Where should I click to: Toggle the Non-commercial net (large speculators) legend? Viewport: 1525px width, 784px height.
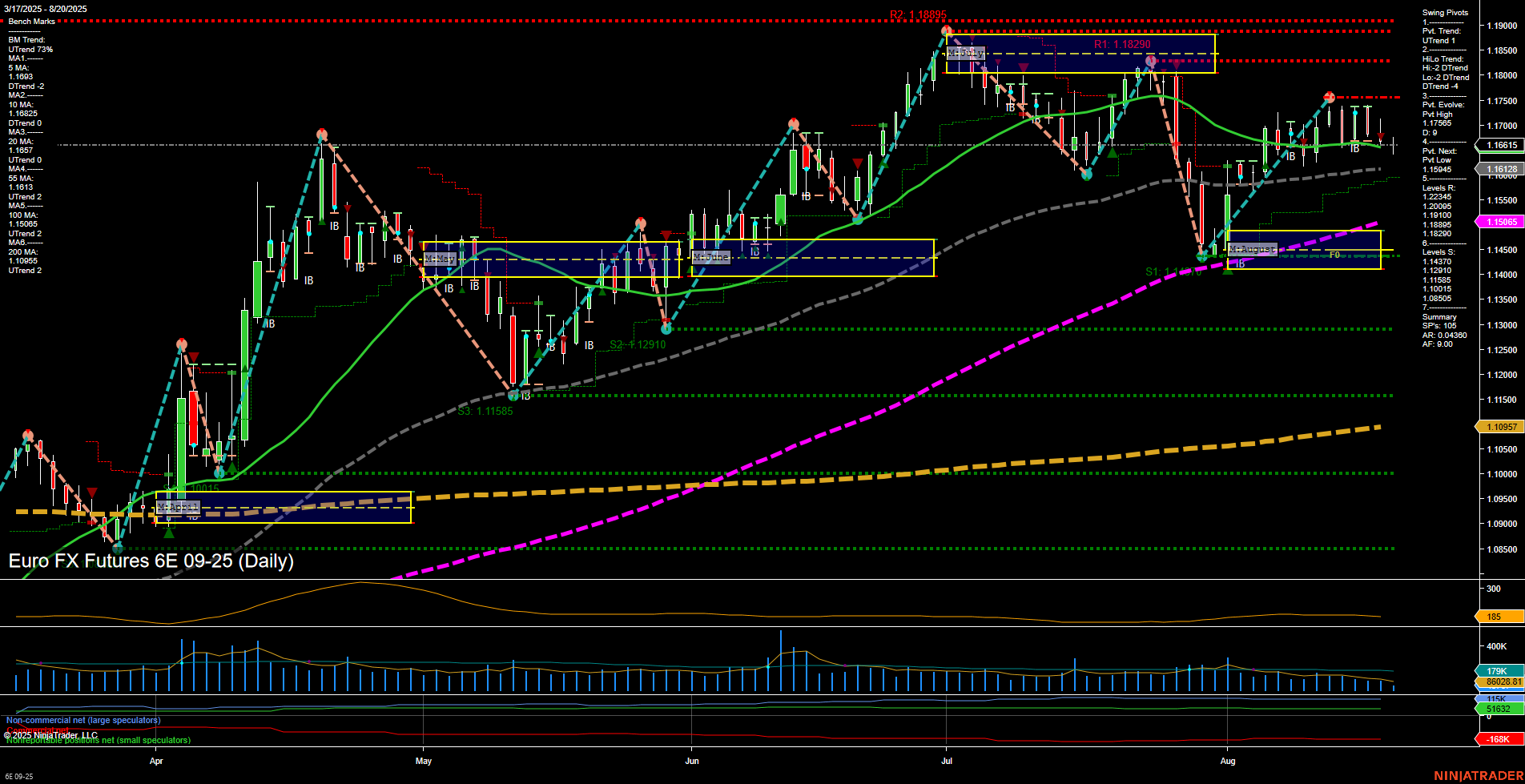pyautogui.click(x=82, y=720)
